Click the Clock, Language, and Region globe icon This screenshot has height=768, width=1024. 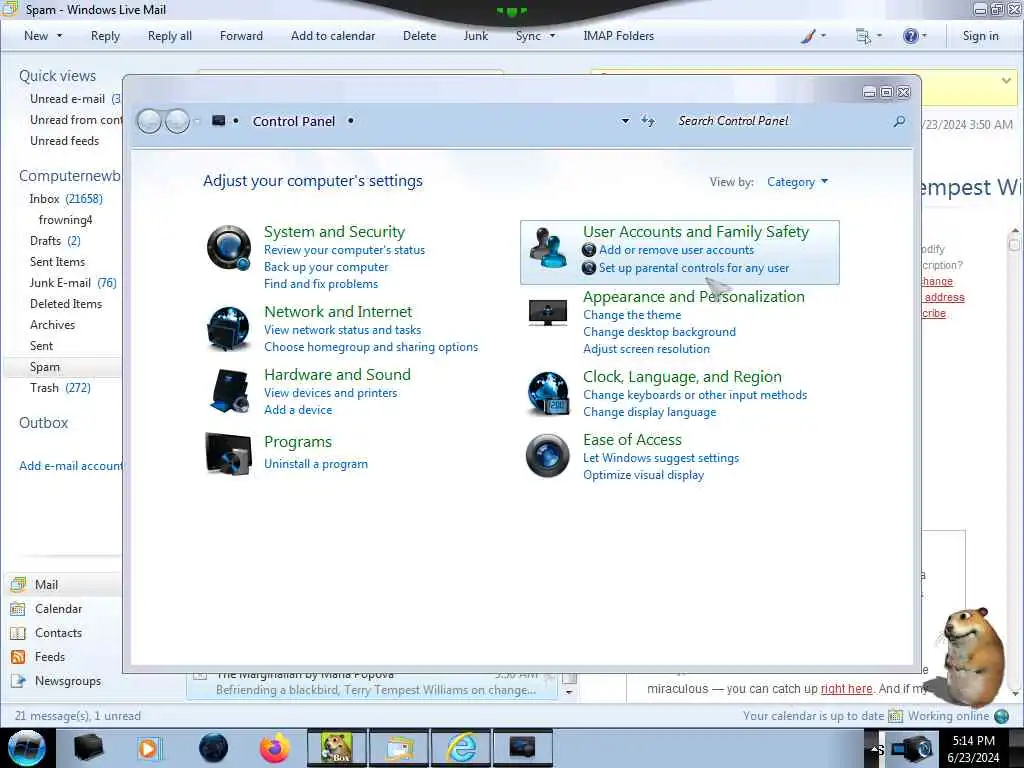(x=548, y=393)
